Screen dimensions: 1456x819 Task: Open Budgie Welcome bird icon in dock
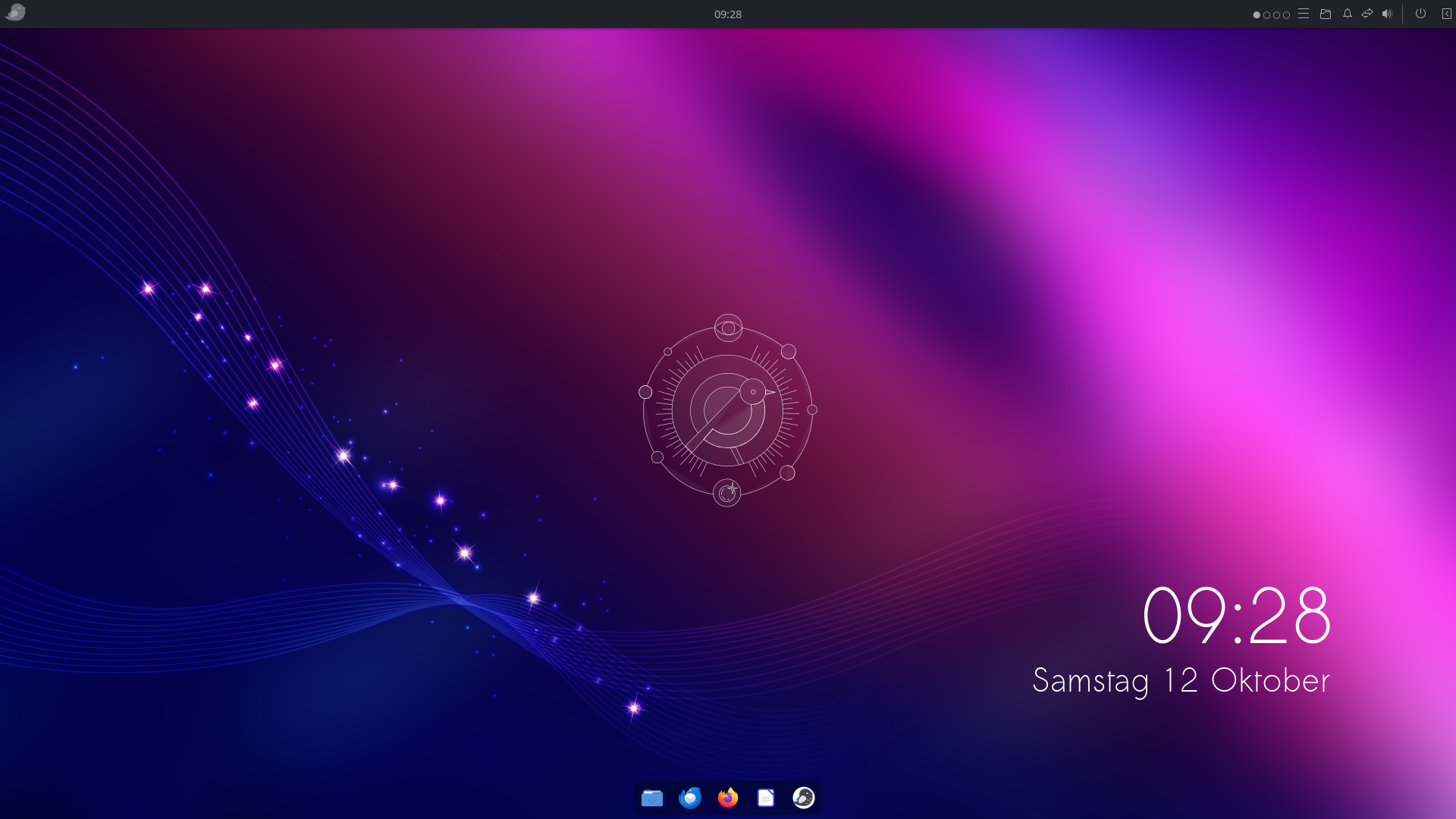pos(804,798)
